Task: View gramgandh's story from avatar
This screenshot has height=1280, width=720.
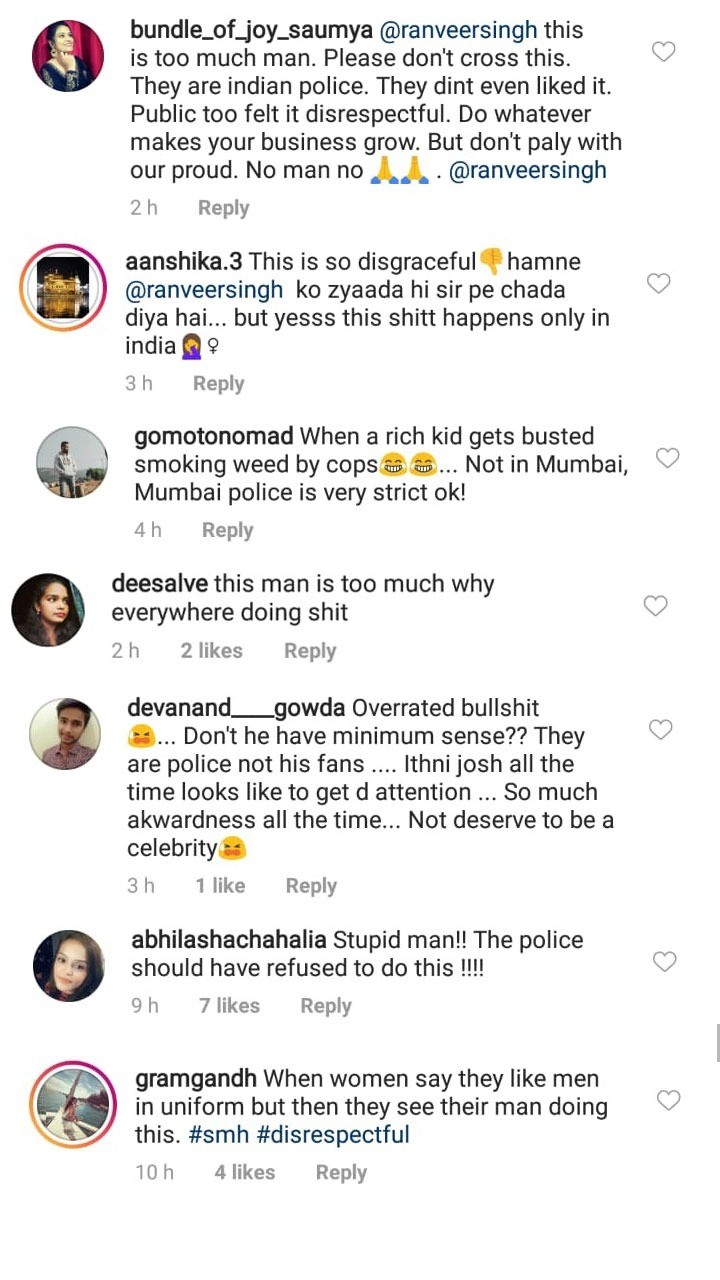Action: [x=73, y=1104]
